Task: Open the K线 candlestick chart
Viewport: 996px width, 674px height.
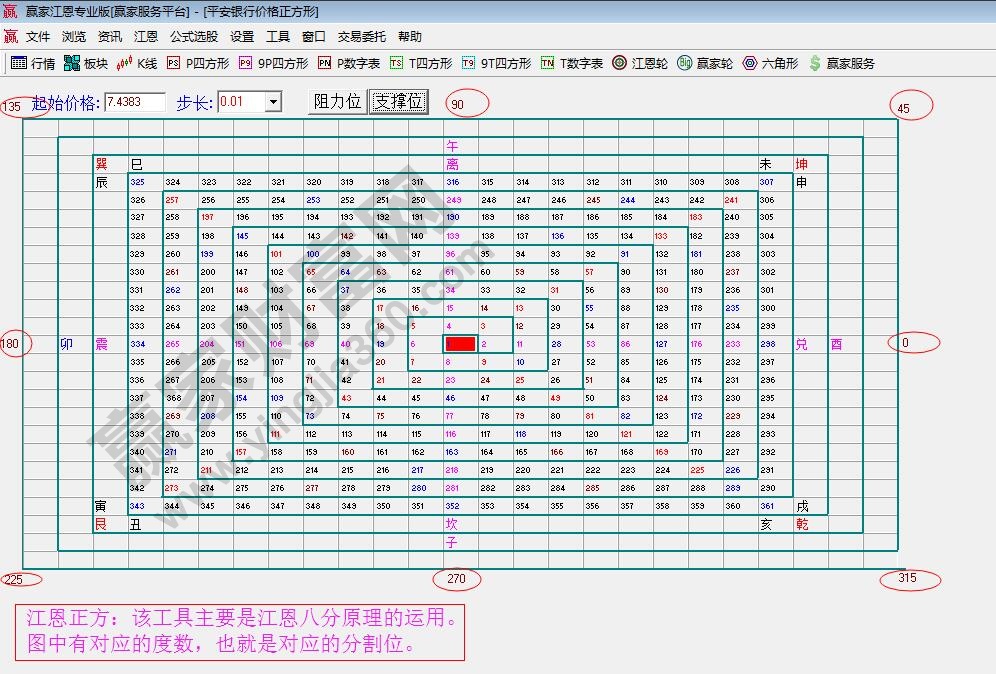Action: 137,63
